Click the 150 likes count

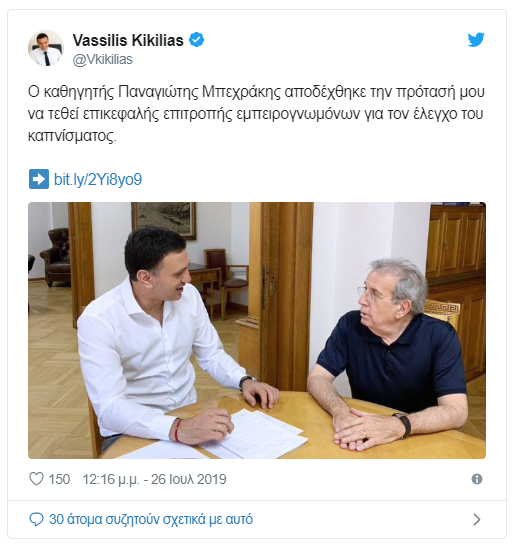tap(59, 479)
